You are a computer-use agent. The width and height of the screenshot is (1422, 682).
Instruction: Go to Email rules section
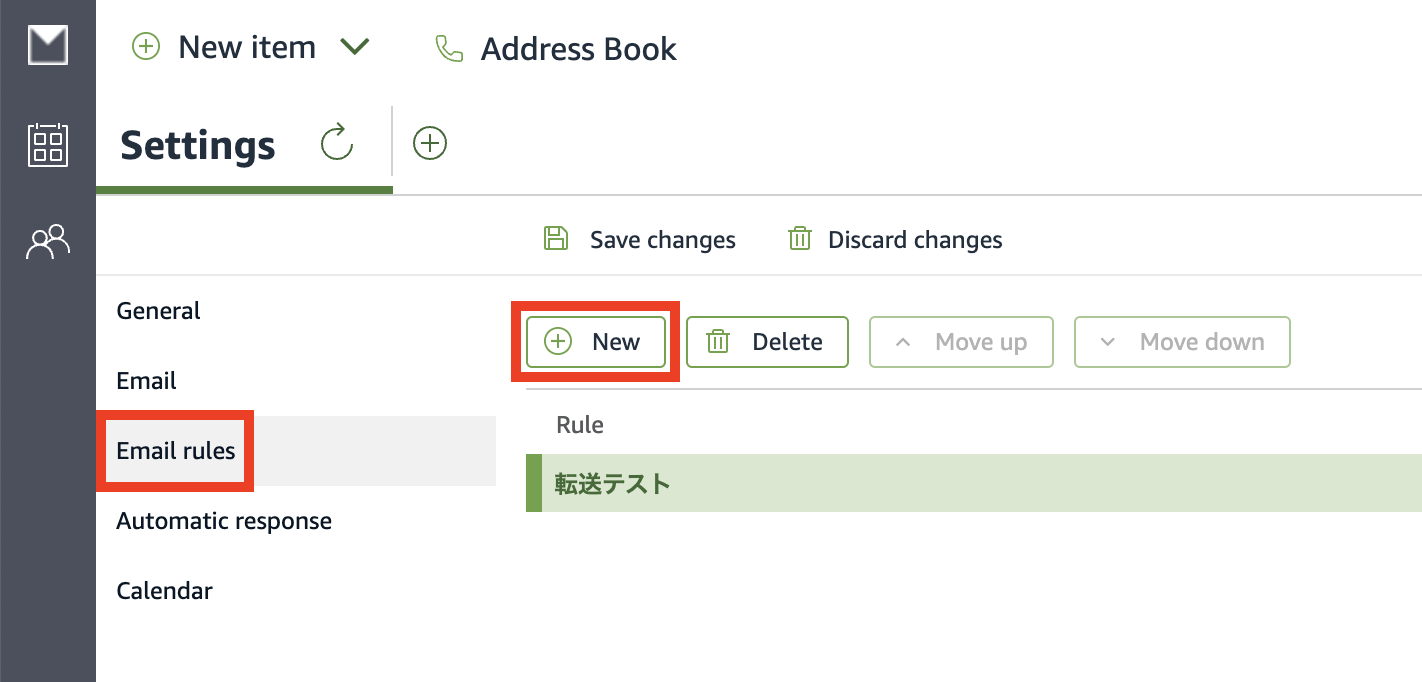[176, 451]
